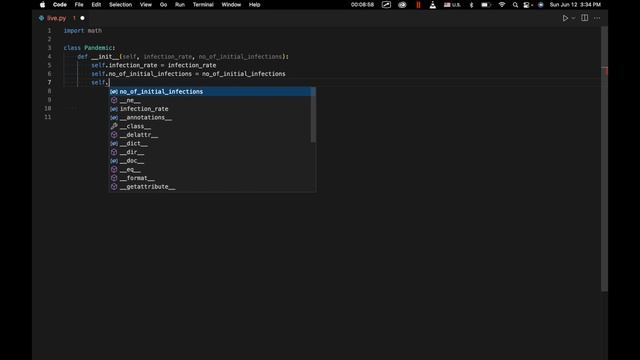This screenshot has width=640, height=360.
Task: Split the editor with the split icon
Action: (x=584, y=18)
